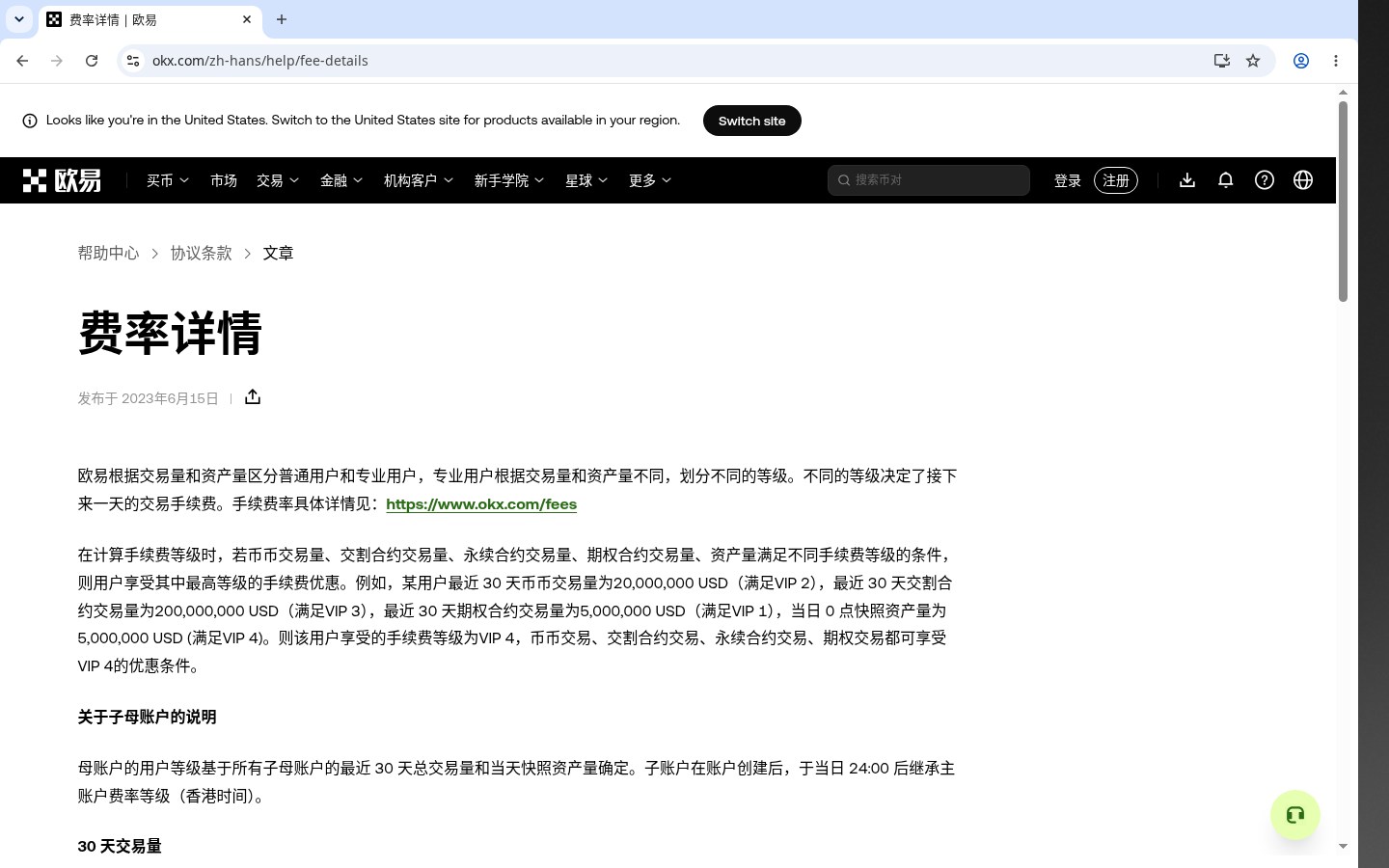Image resolution: width=1389 pixels, height=868 pixels.
Task: Click the install app icon in address bar
Action: (x=1222, y=61)
